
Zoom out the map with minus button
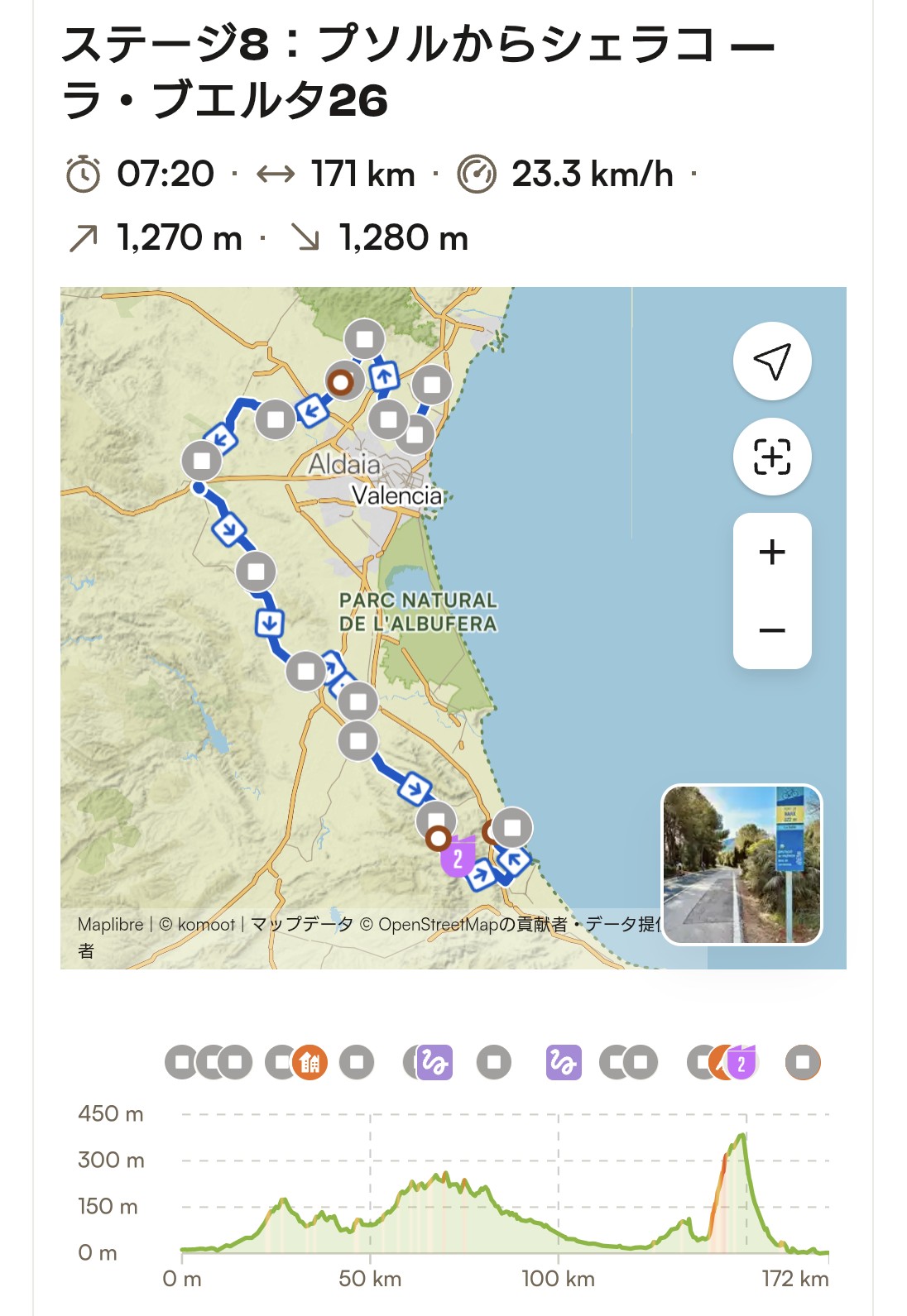pyautogui.click(x=772, y=630)
